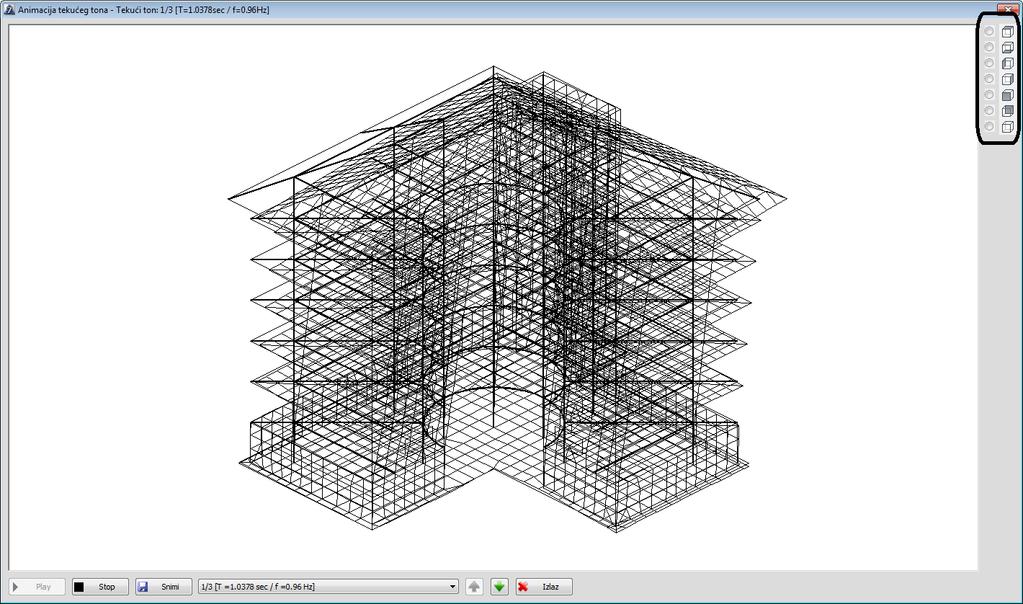Stop the mode animation
Viewport: 1023px width, 604px height.
pos(100,586)
